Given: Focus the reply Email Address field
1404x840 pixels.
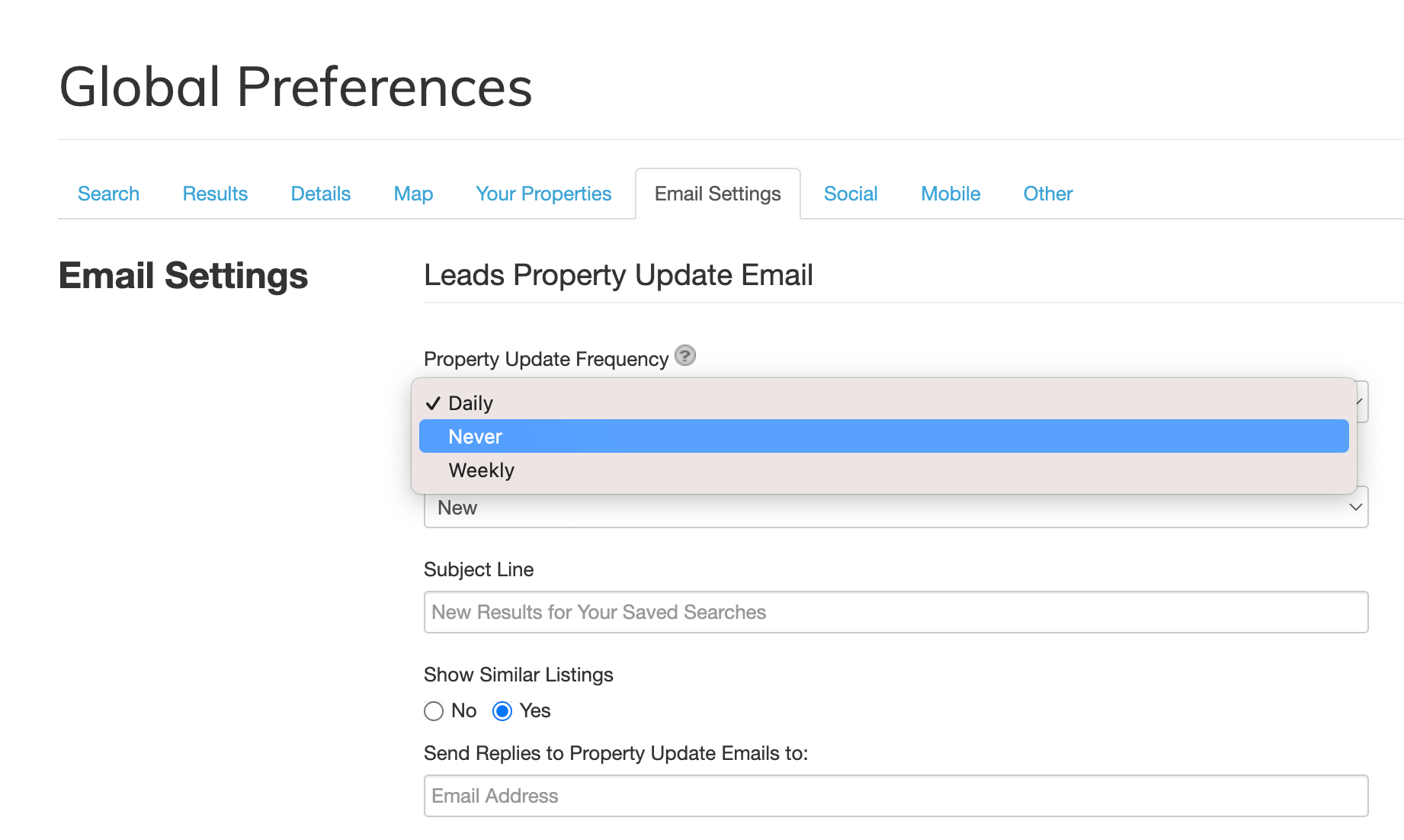Looking at the screenshot, I should click(x=896, y=796).
